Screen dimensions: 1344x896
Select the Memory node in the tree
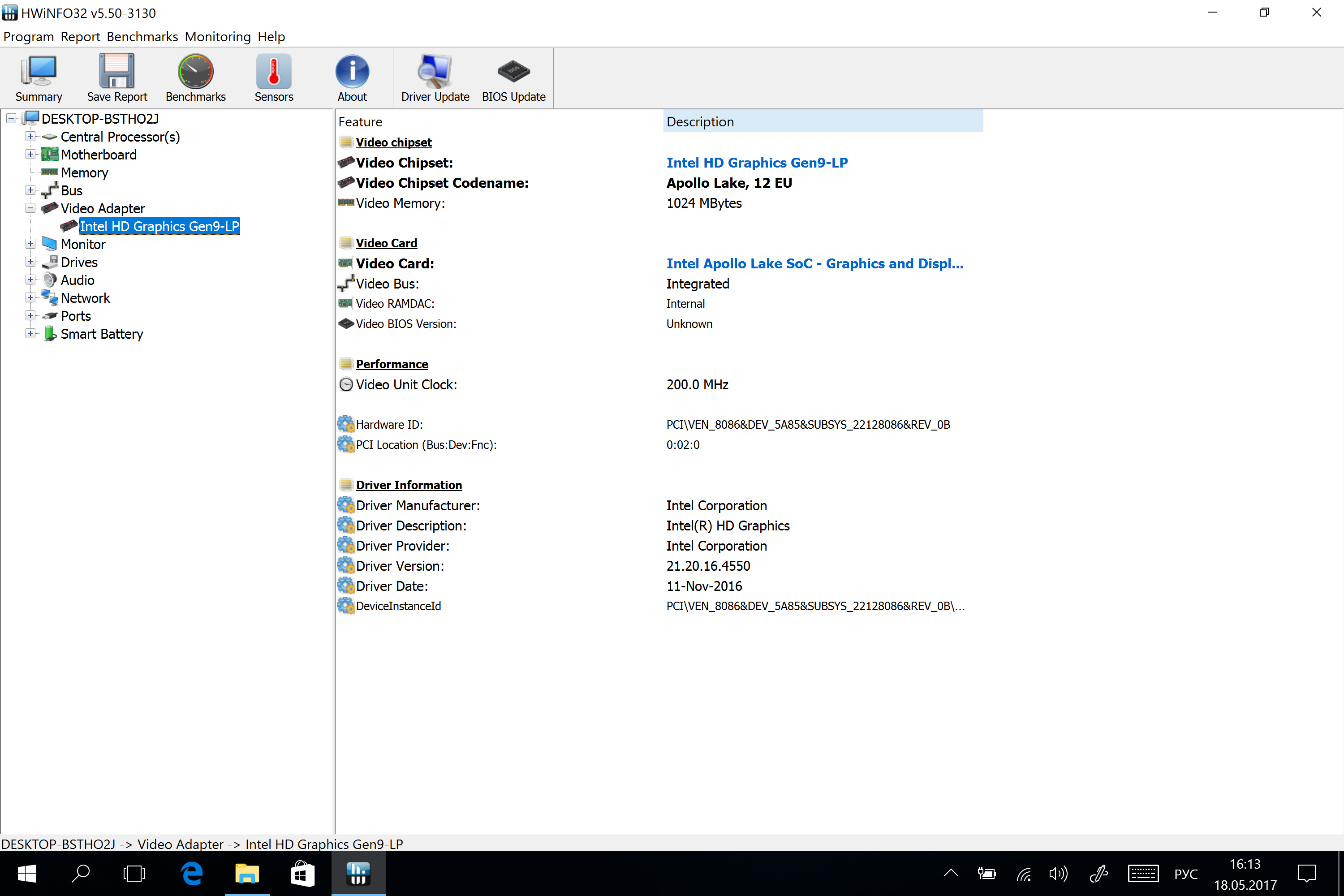[x=84, y=172]
